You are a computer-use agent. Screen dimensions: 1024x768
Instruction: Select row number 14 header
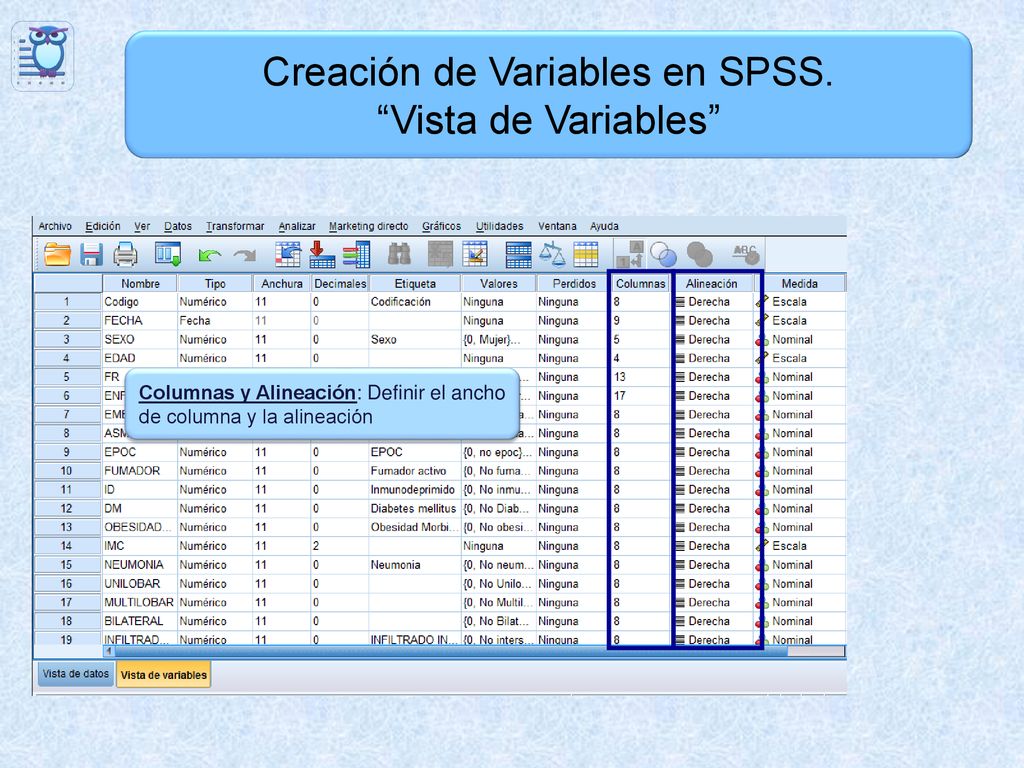coord(67,546)
